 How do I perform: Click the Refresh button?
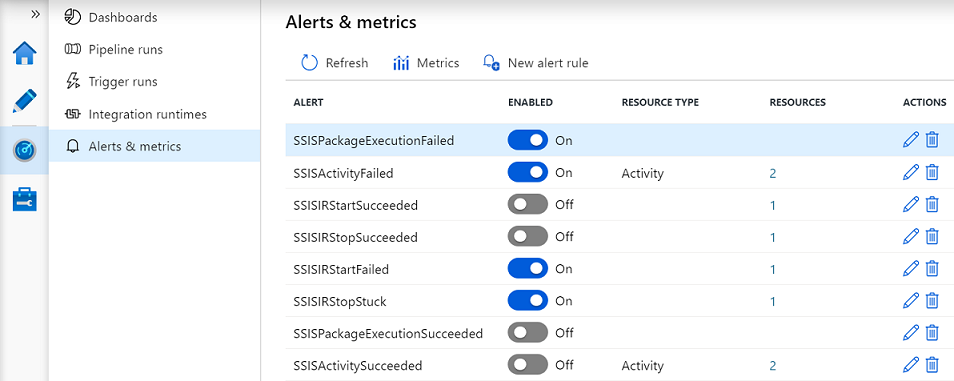tap(335, 63)
